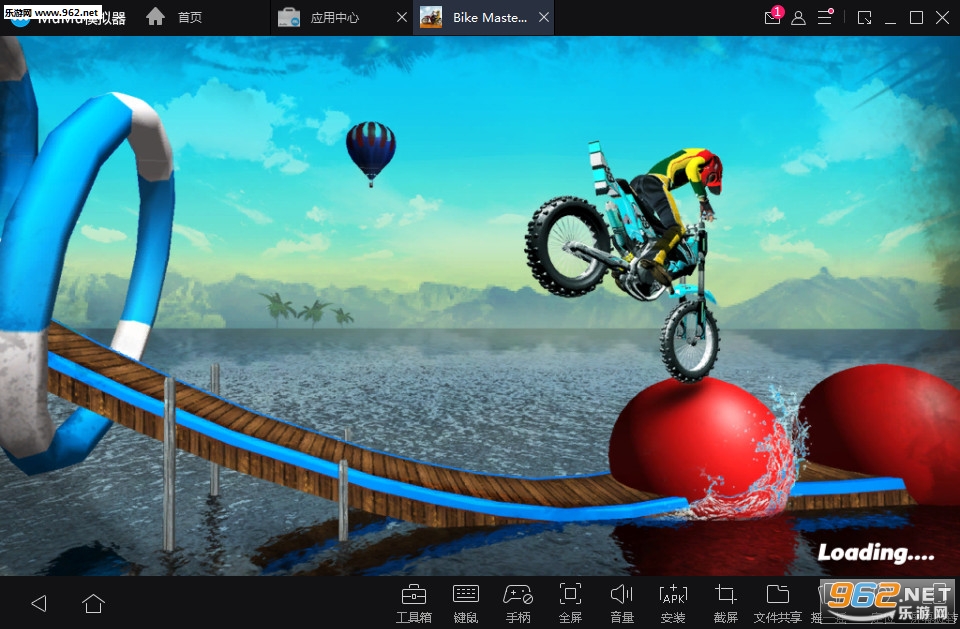Screen dimensions: 960x629
Task: Toggle 全屏 fullscreen mode
Action: 570,603
